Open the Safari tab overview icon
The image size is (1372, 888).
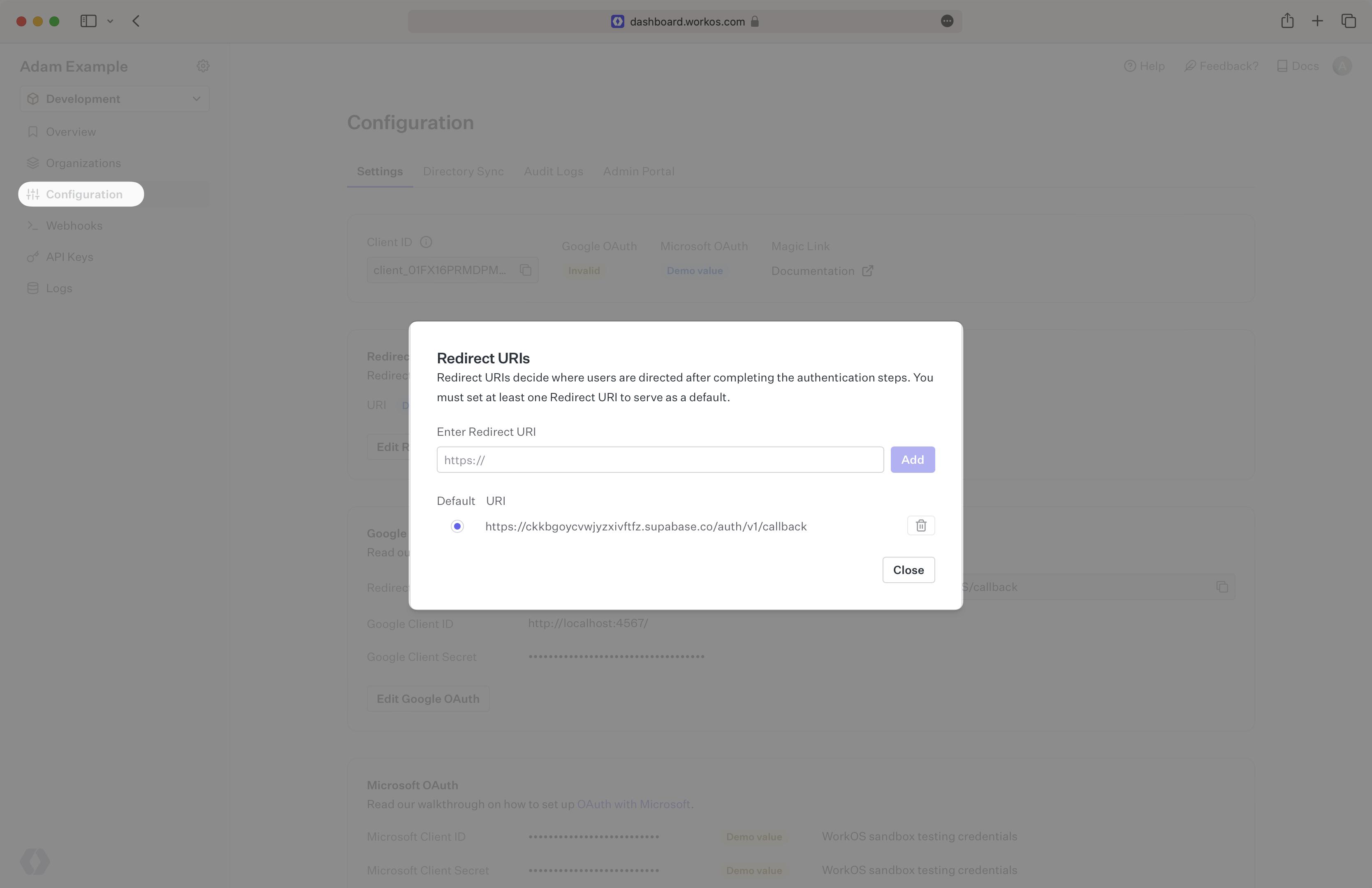pos(1349,21)
